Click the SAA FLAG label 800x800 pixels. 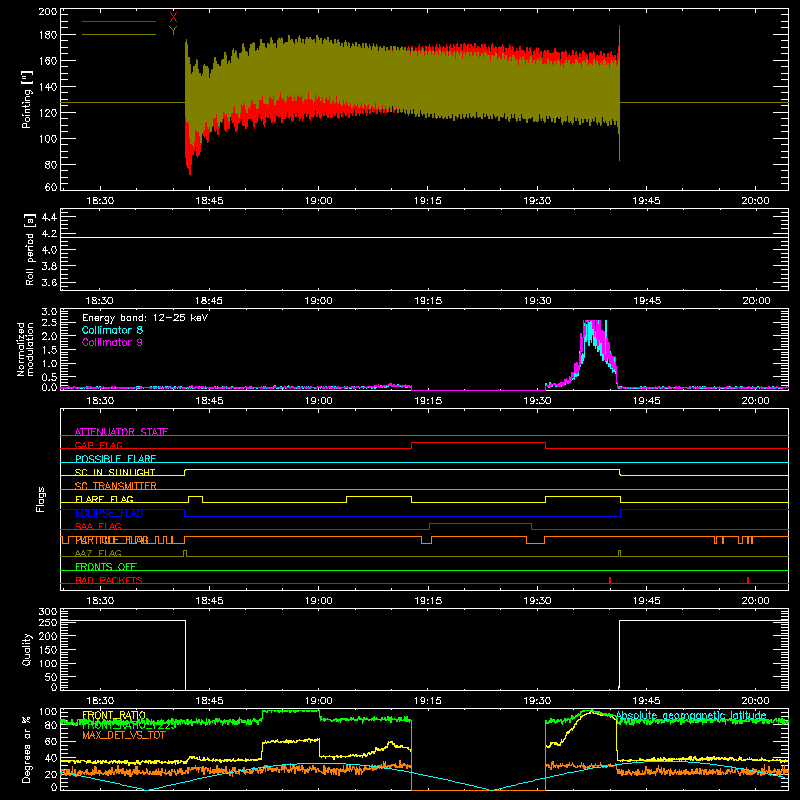[x=98, y=526]
